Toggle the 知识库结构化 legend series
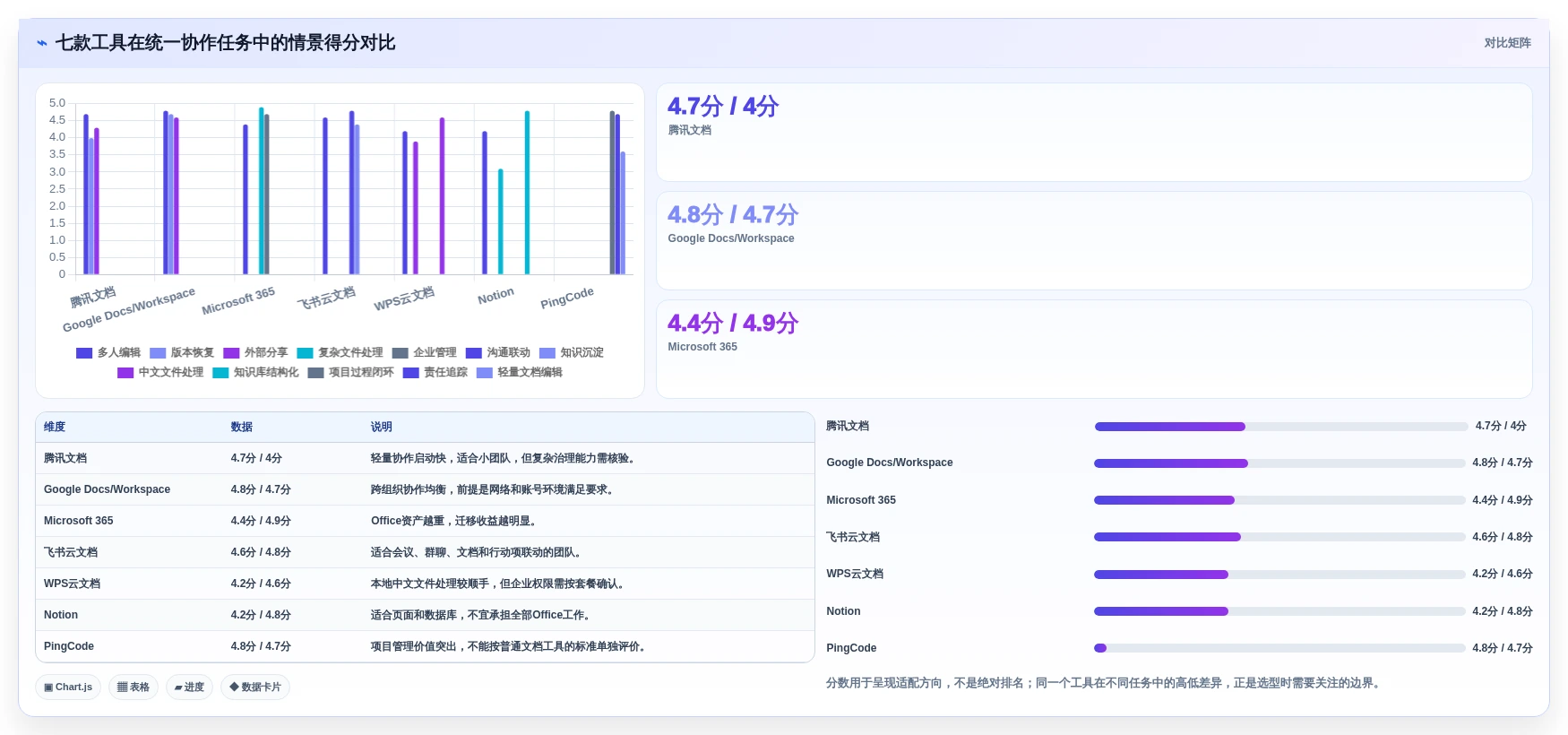 point(255,373)
